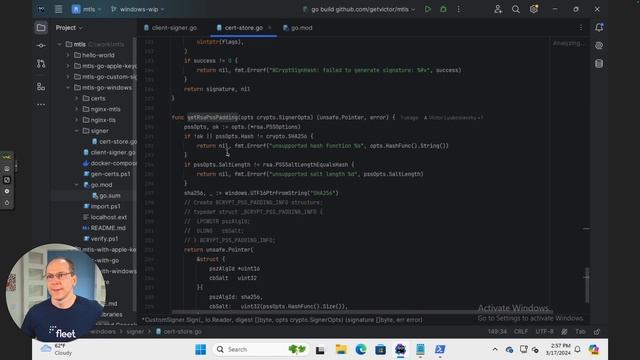
Task: Click the Windows Start button
Action: 200,349
